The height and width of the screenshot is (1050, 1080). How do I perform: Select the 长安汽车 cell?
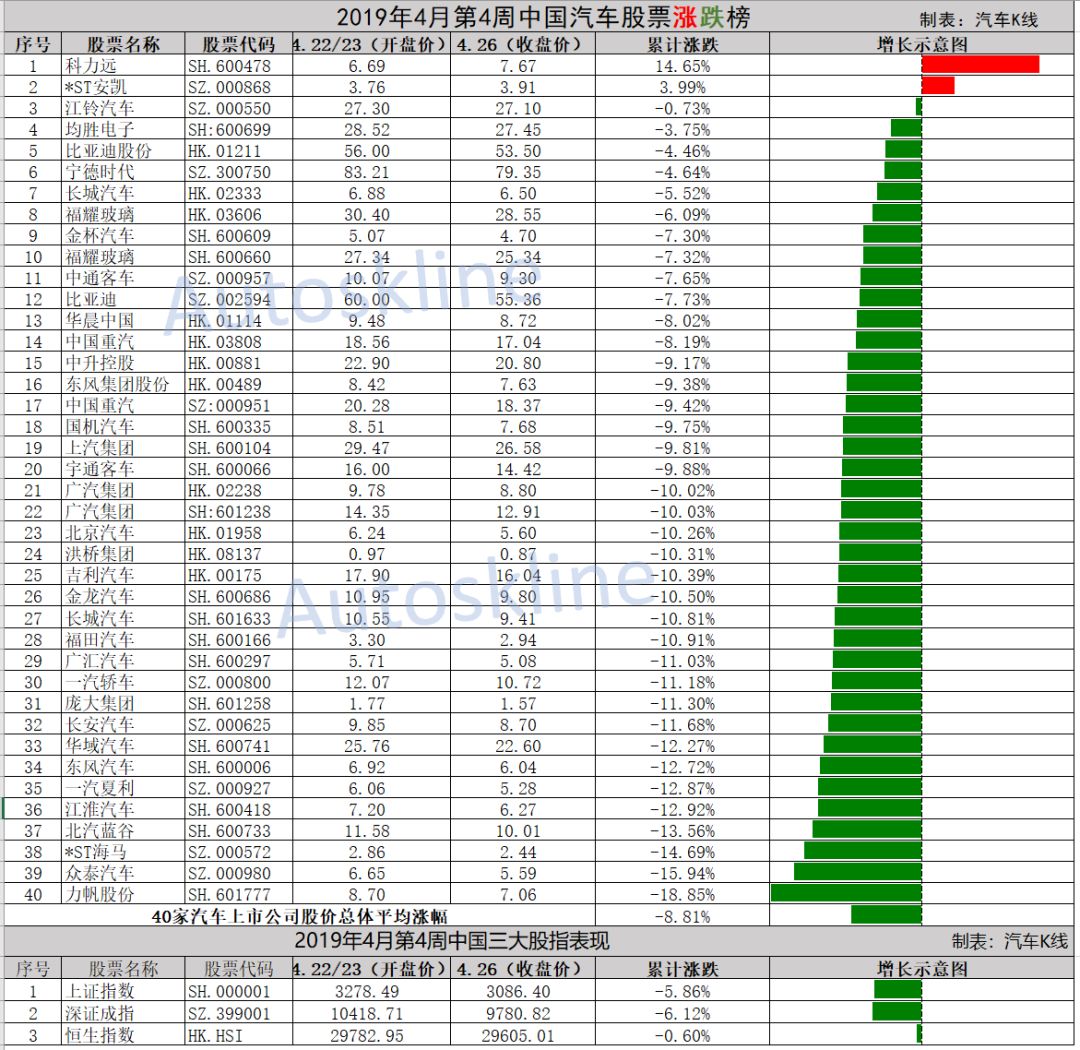(x=123, y=725)
